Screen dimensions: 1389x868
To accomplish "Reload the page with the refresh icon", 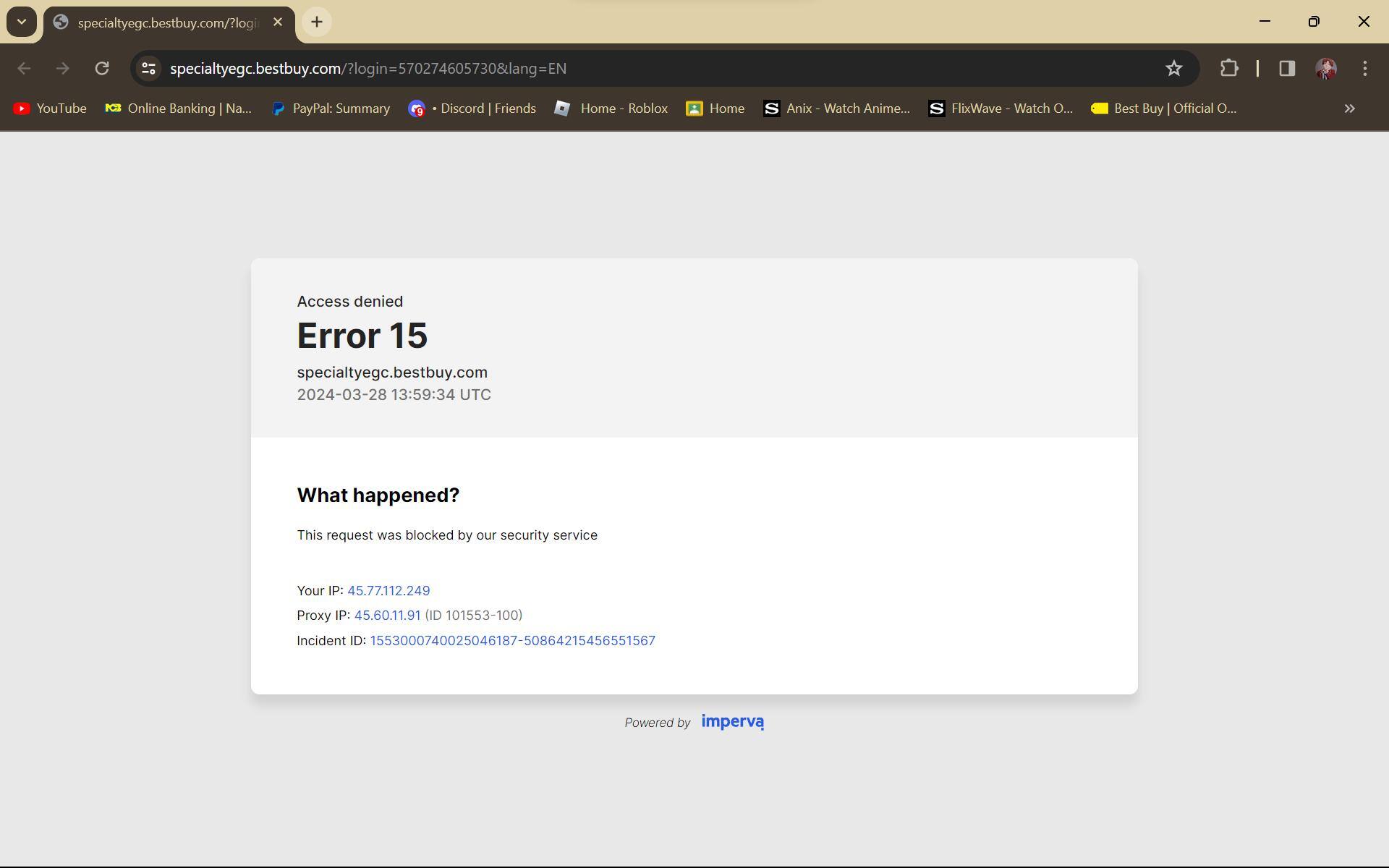I will [102, 68].
